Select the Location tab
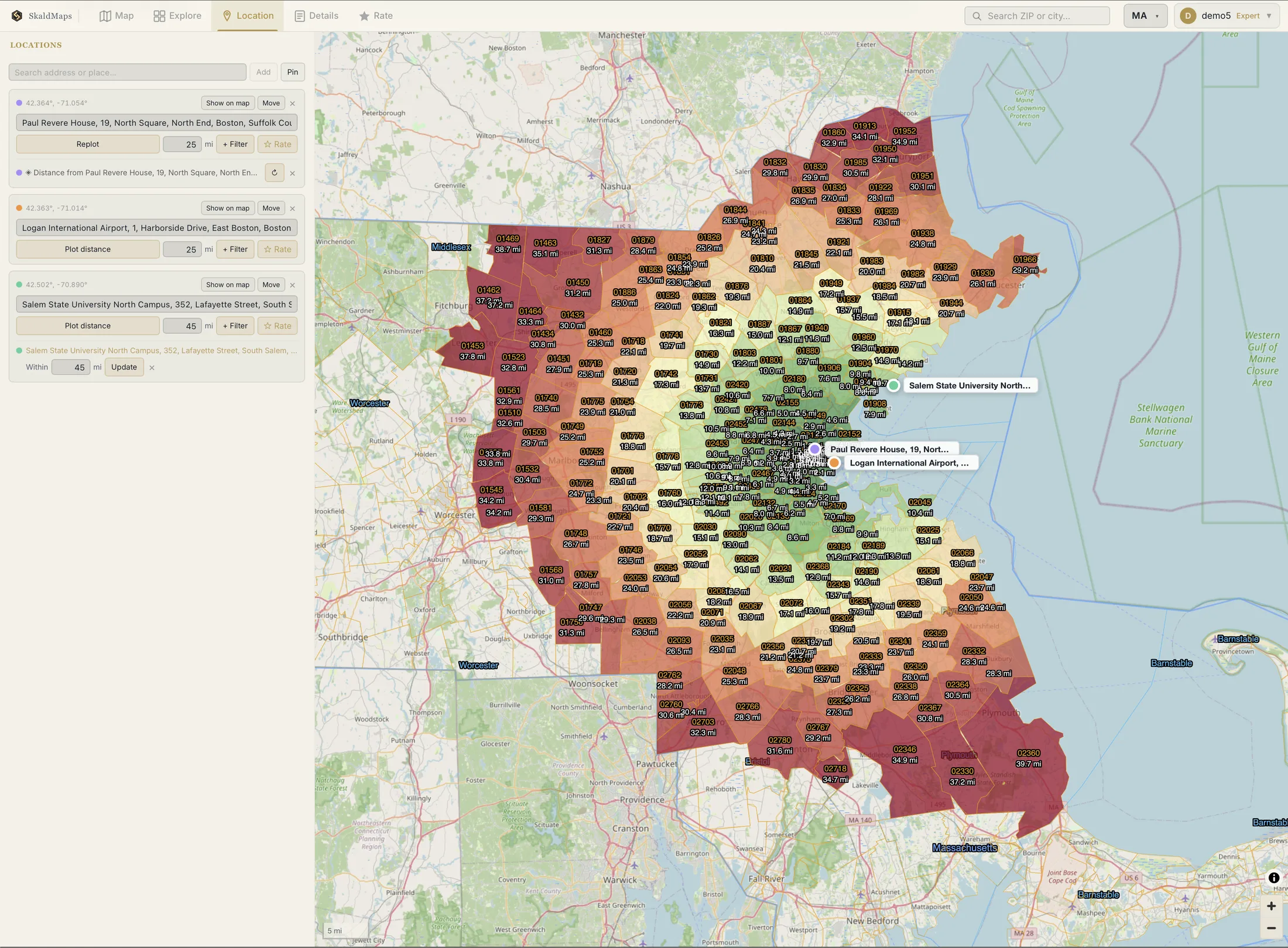1288x948 pixels. pos(249,16)
